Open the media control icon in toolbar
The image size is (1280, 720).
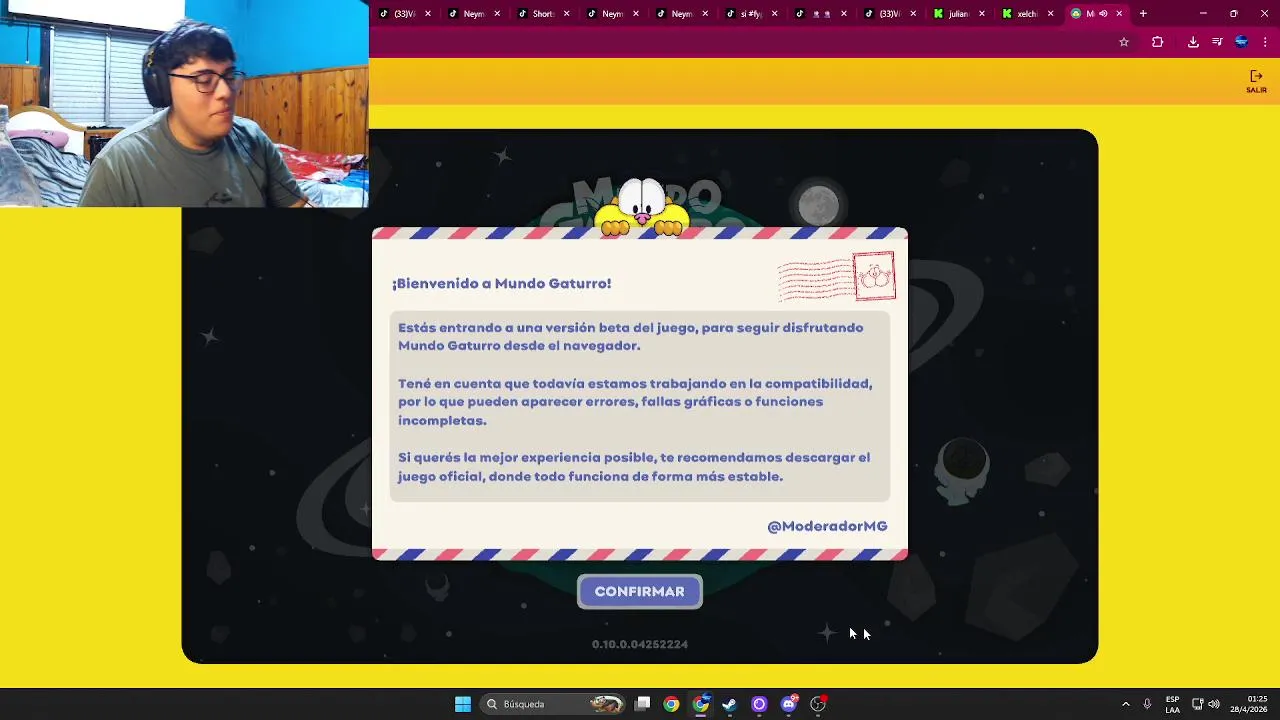[x=1217, y=42]
